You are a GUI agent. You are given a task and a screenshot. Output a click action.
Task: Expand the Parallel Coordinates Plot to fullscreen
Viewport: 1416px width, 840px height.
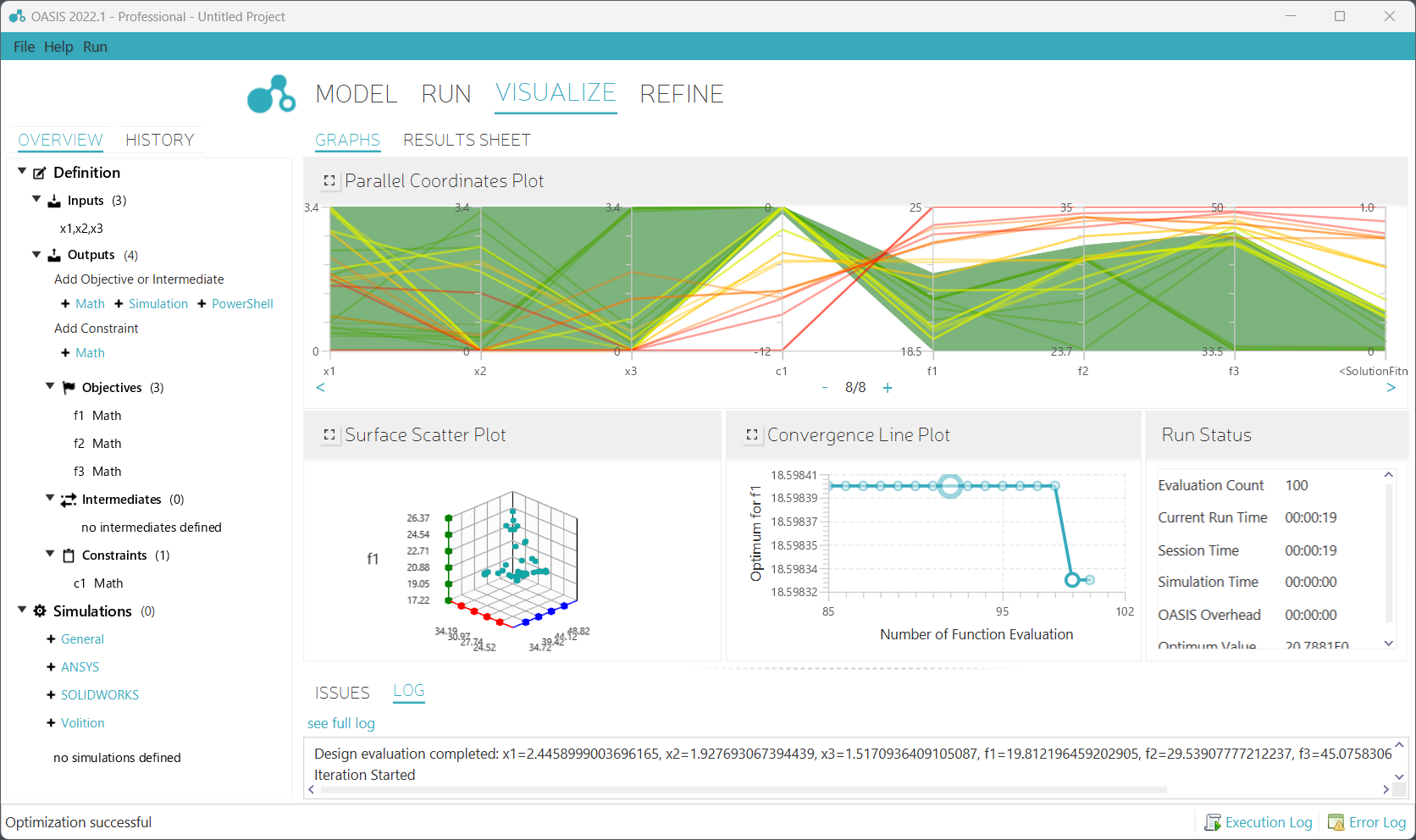tap(329, 181)
